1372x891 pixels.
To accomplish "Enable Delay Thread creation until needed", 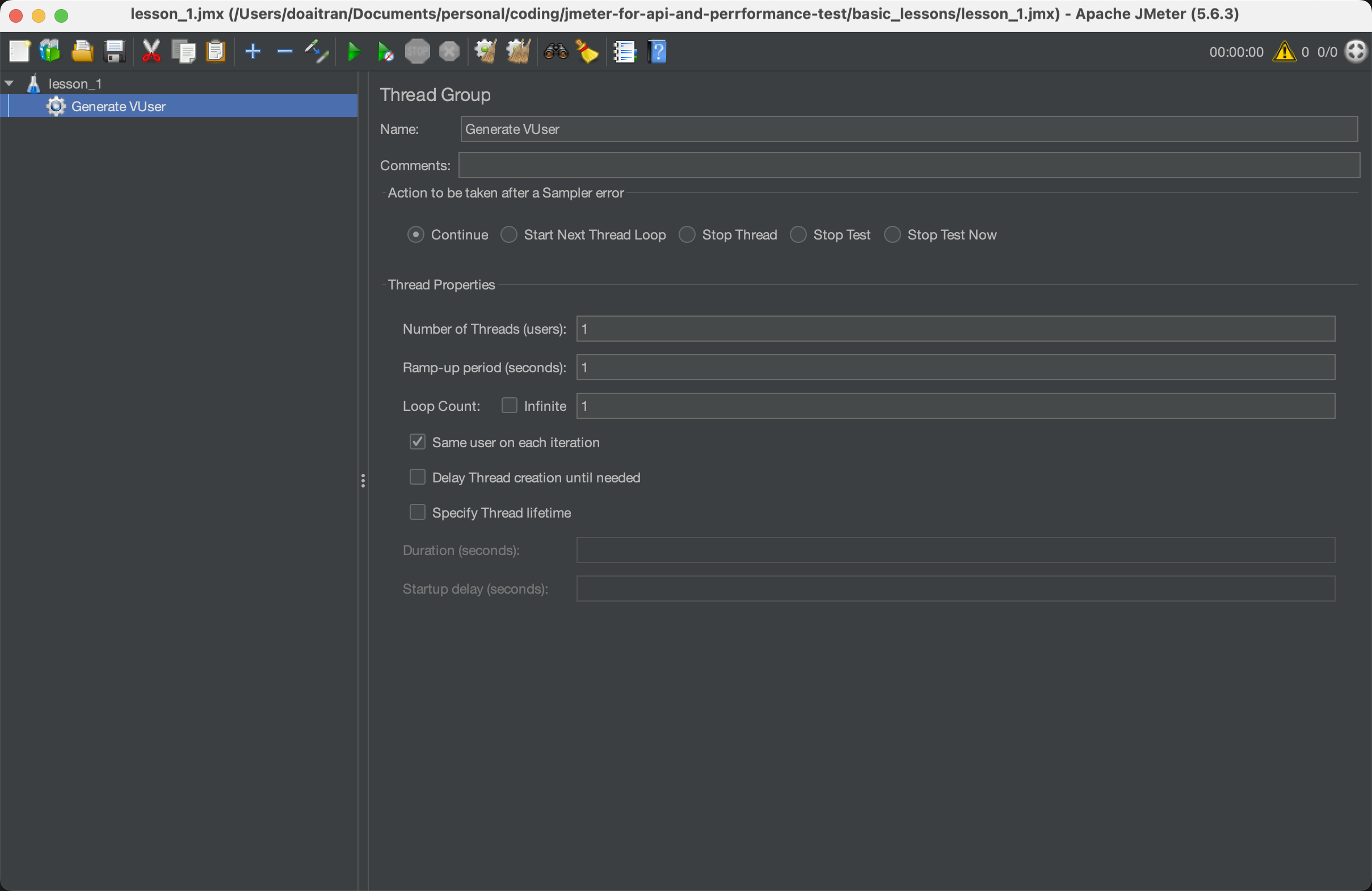I will point(418,477).
